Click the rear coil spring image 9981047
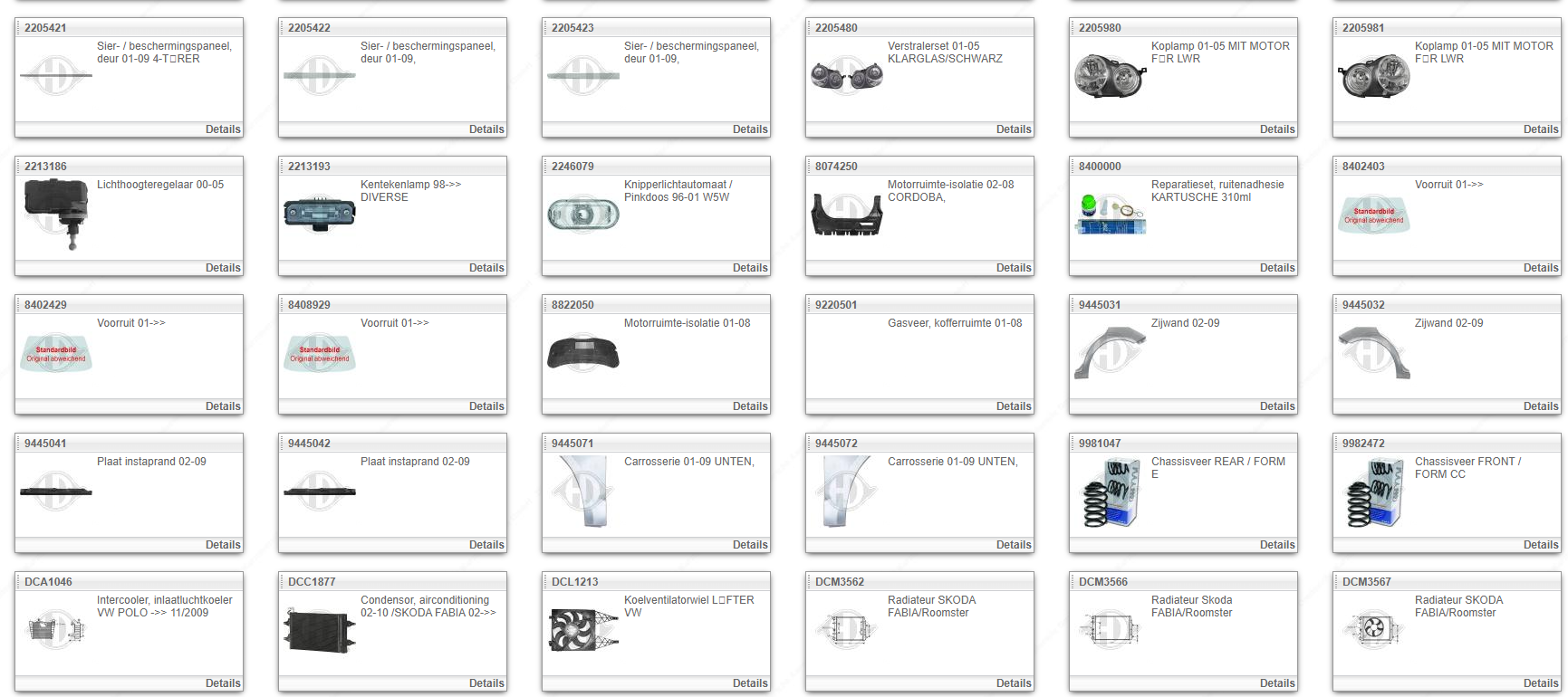The height and width of the screenshot is (697, 1568). [x=1110, y=492]
